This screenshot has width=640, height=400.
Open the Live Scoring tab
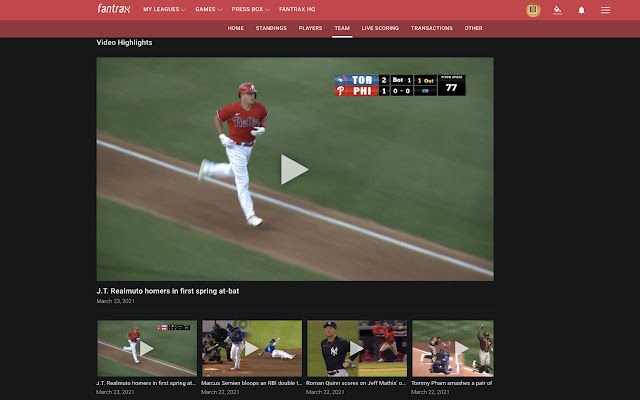[380, 28]
